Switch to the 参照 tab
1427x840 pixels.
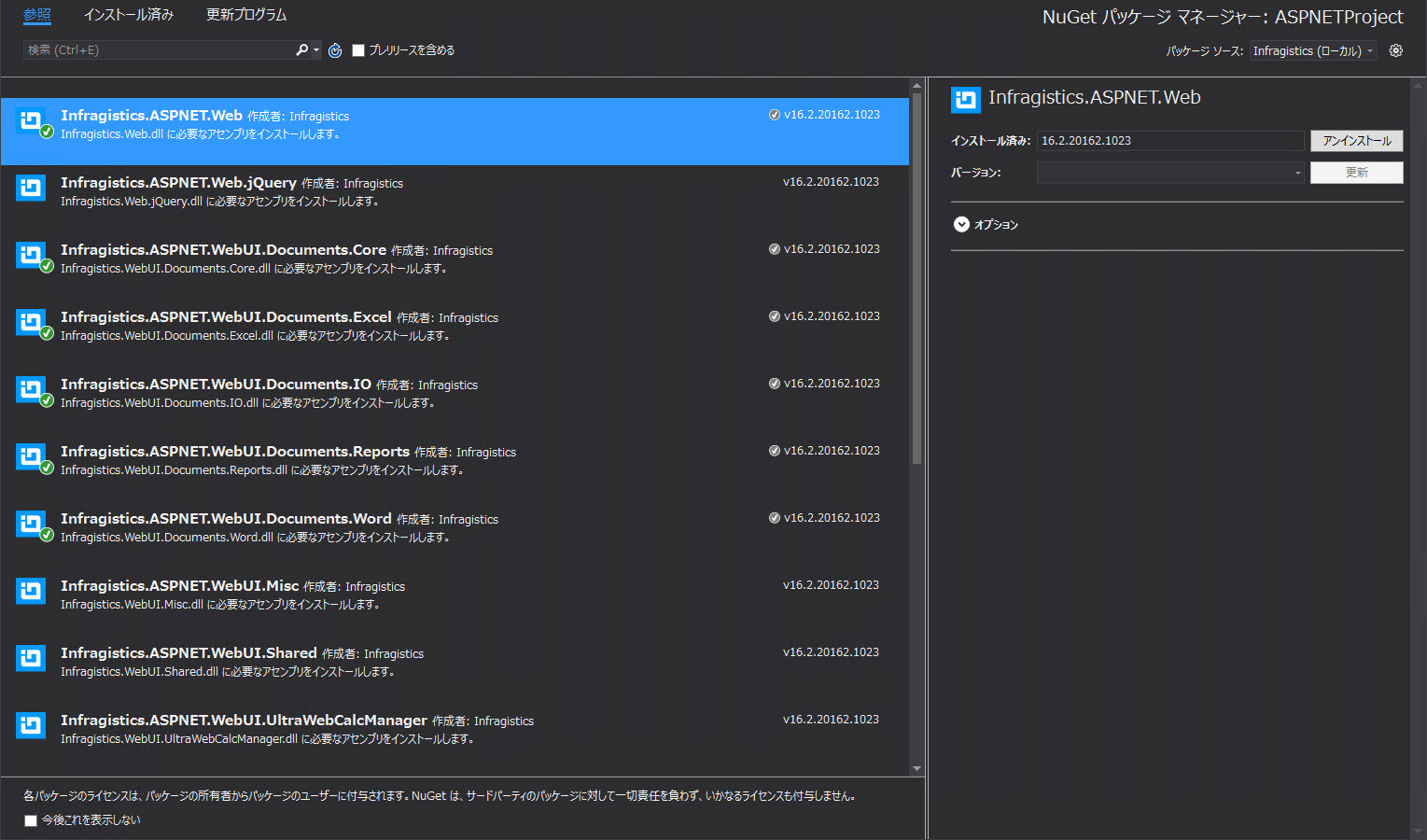point(37,15)
